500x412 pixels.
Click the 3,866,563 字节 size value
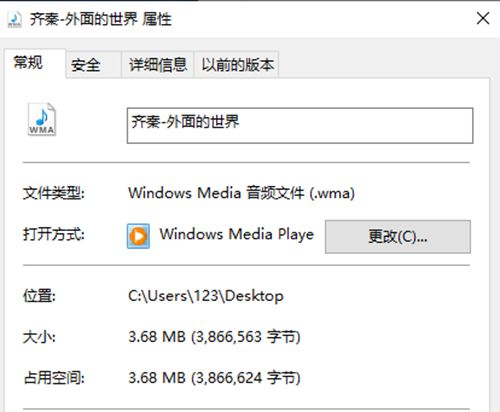coord(247,337)
